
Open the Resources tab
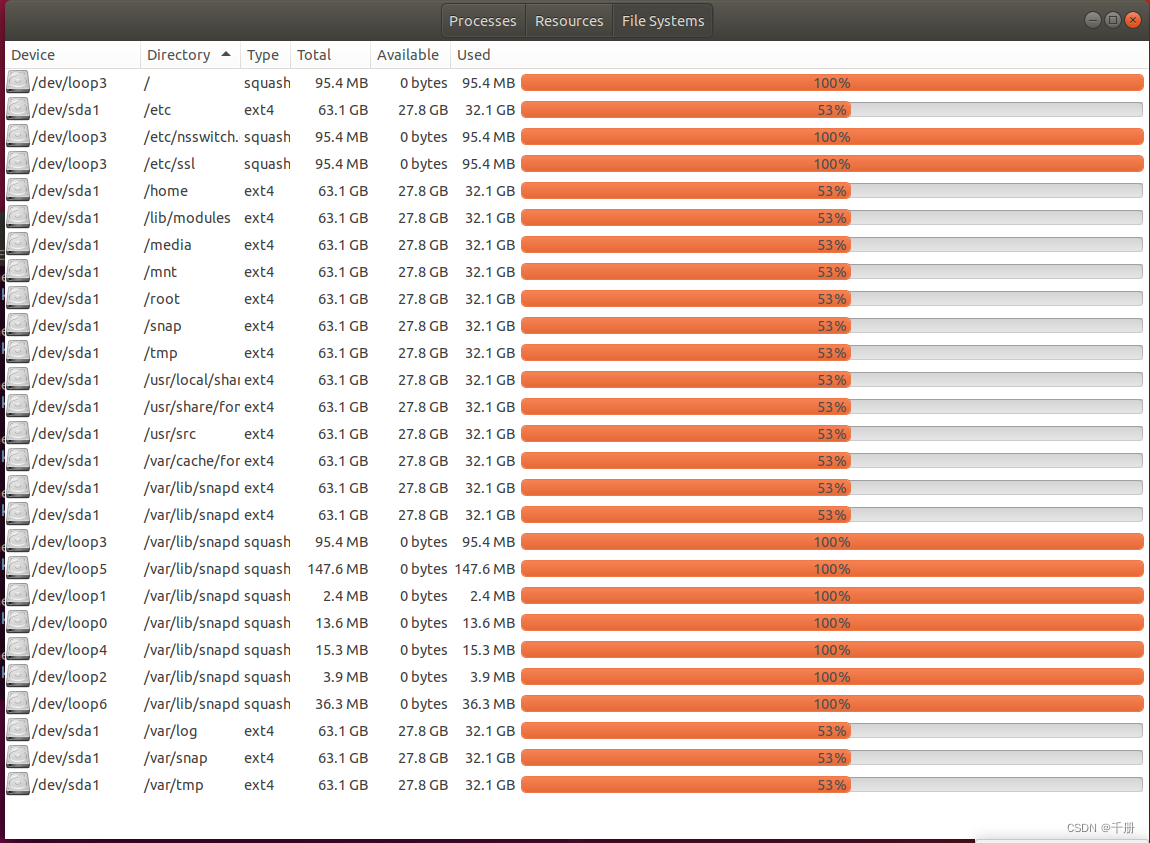(x=569, y=20)
